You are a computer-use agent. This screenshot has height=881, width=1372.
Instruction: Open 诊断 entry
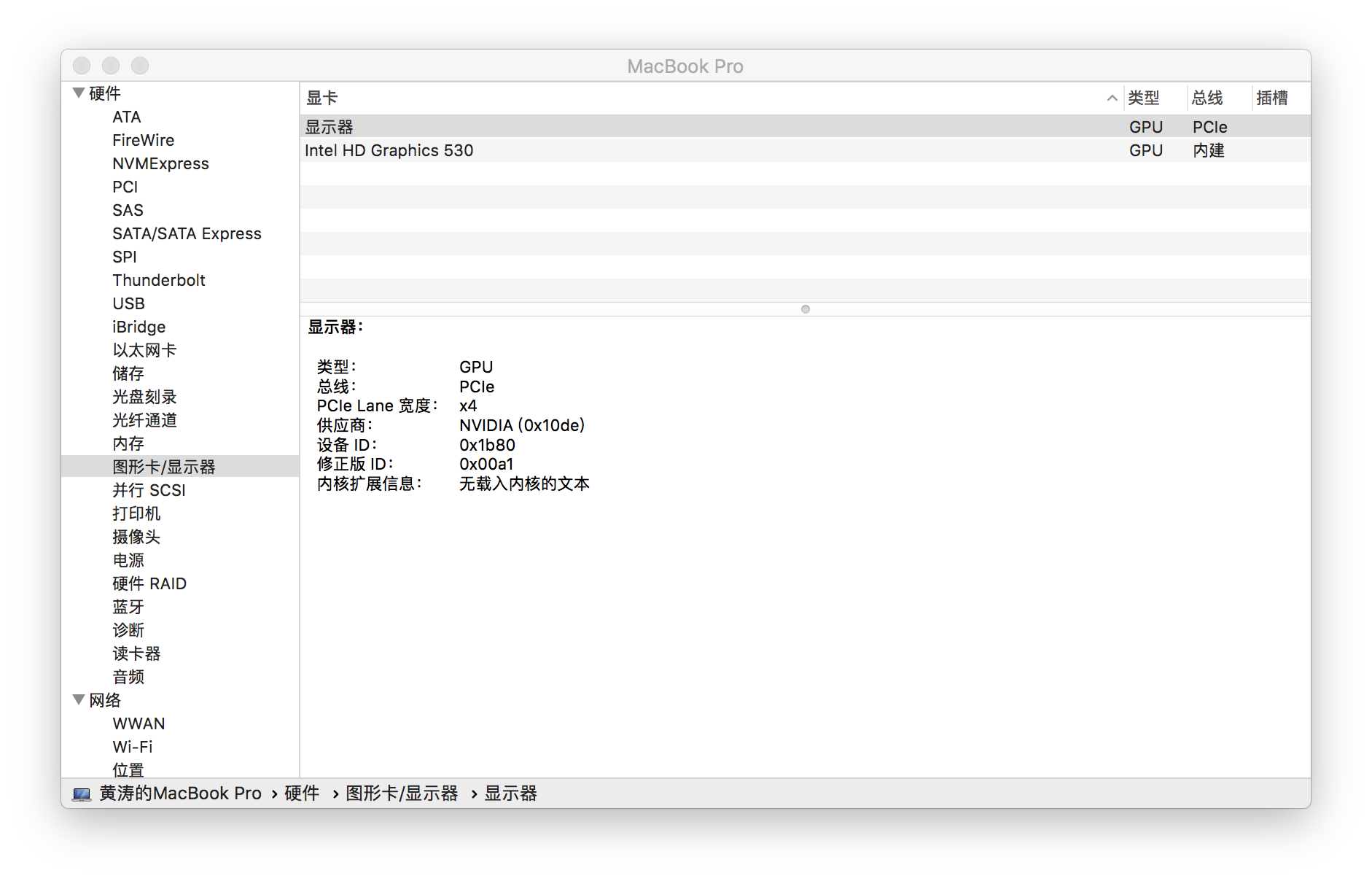click(x=128, y=630)
